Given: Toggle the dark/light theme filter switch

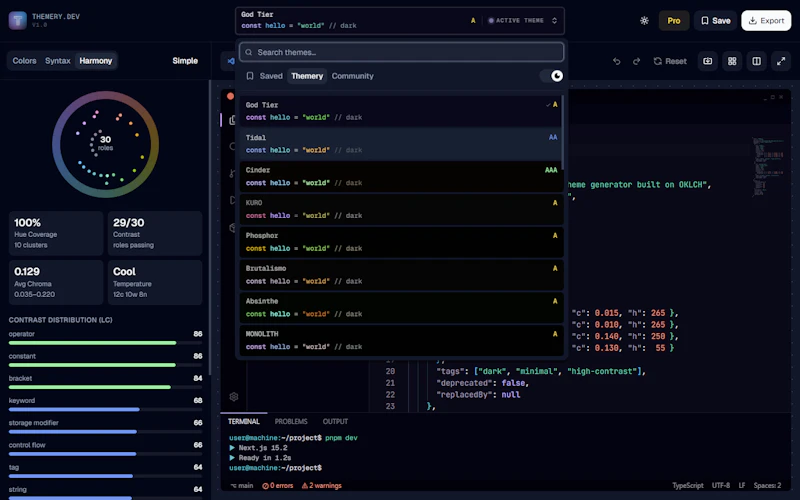Looking at the screenshot, I should pos(552,76).
